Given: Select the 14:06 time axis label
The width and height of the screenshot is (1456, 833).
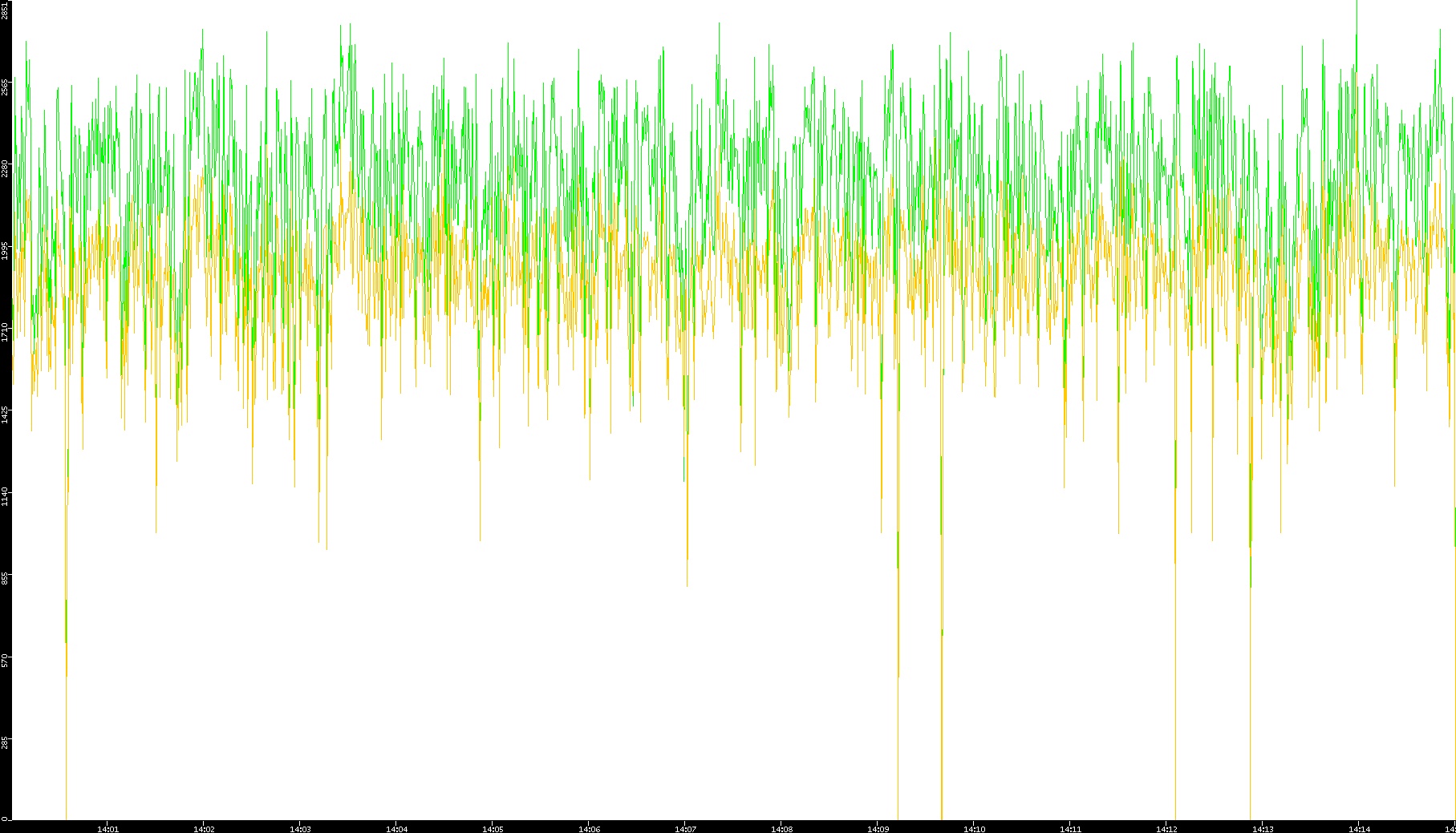Looking at the screenshot, I should pyautogui.click(x=589, y=829).
